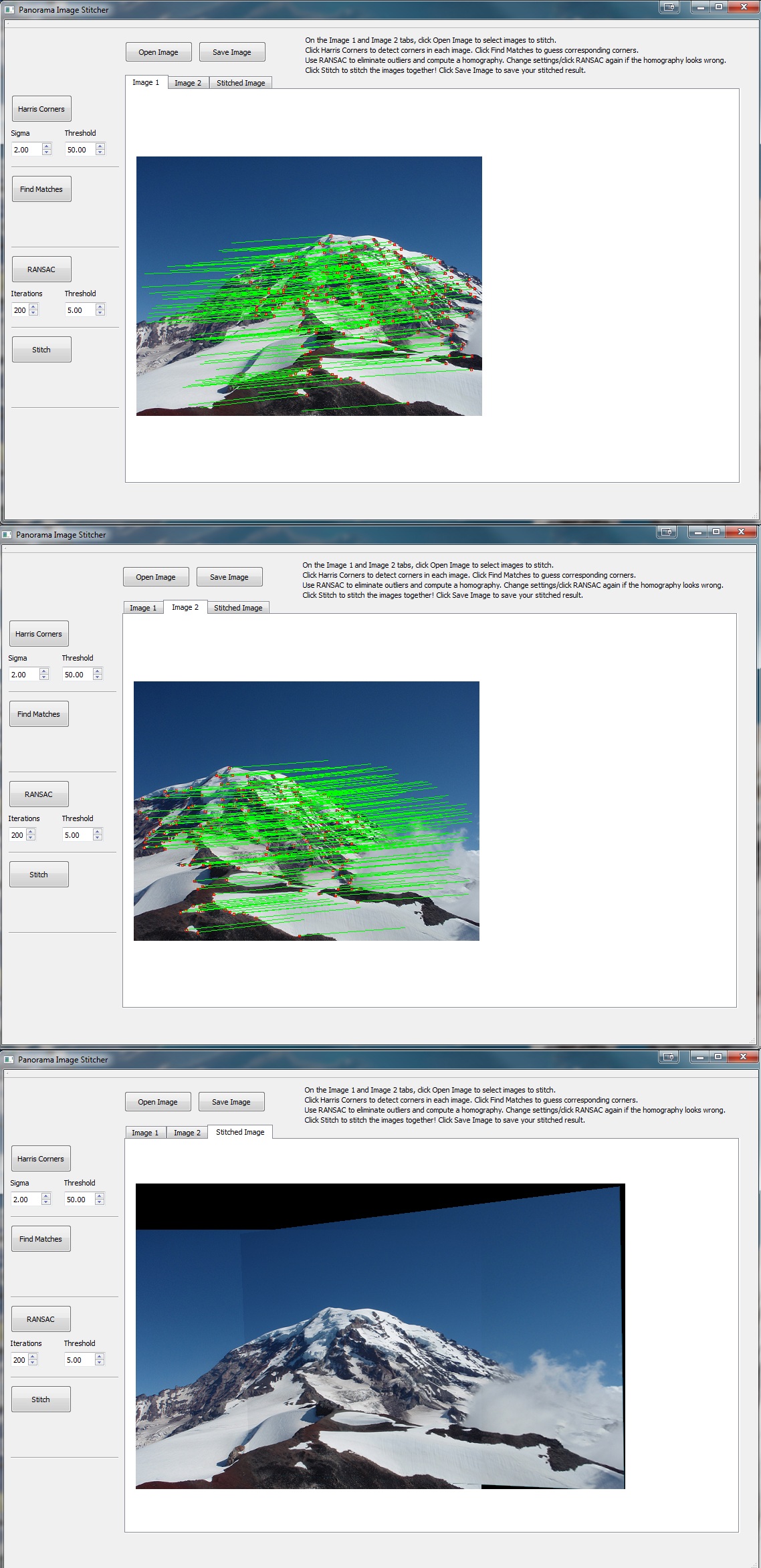Viewport: 761px width, 1568px height.
Task: Click the title bar app icon of the Image 2 window
Action: (x=7, y=535)
